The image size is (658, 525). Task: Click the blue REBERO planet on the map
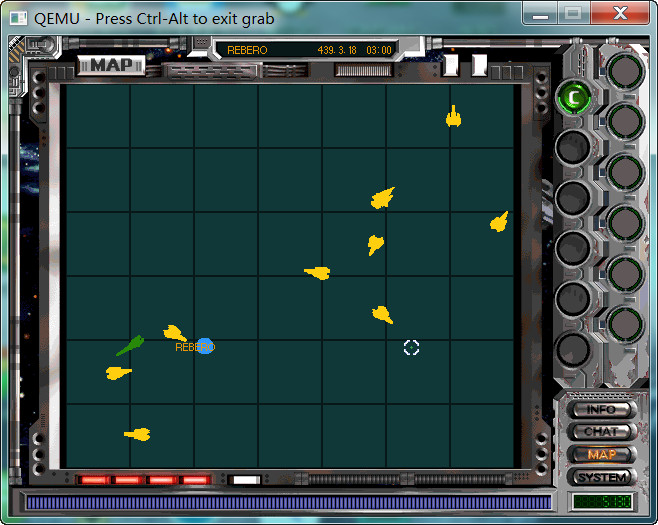coord(206,346)
